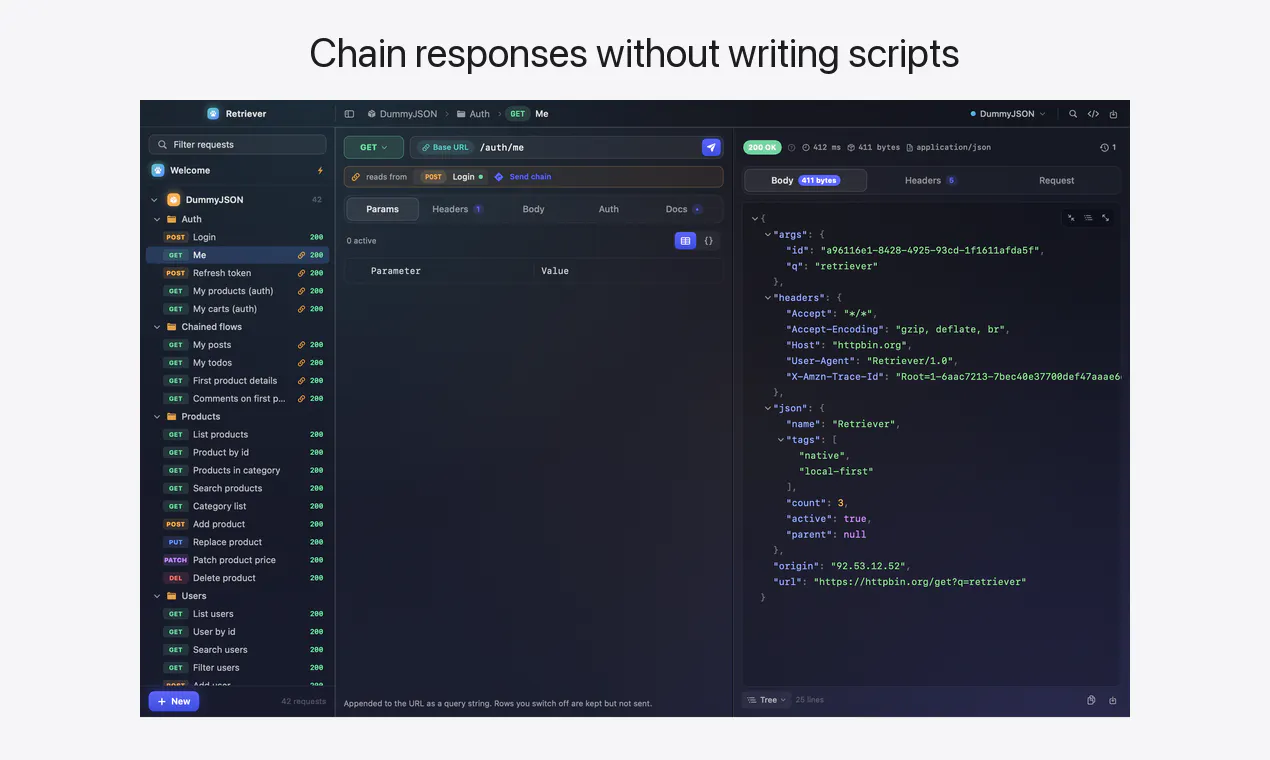Switch params to raw braces view
Viewport: 1270px width, 760px height.
click(709, 241)
